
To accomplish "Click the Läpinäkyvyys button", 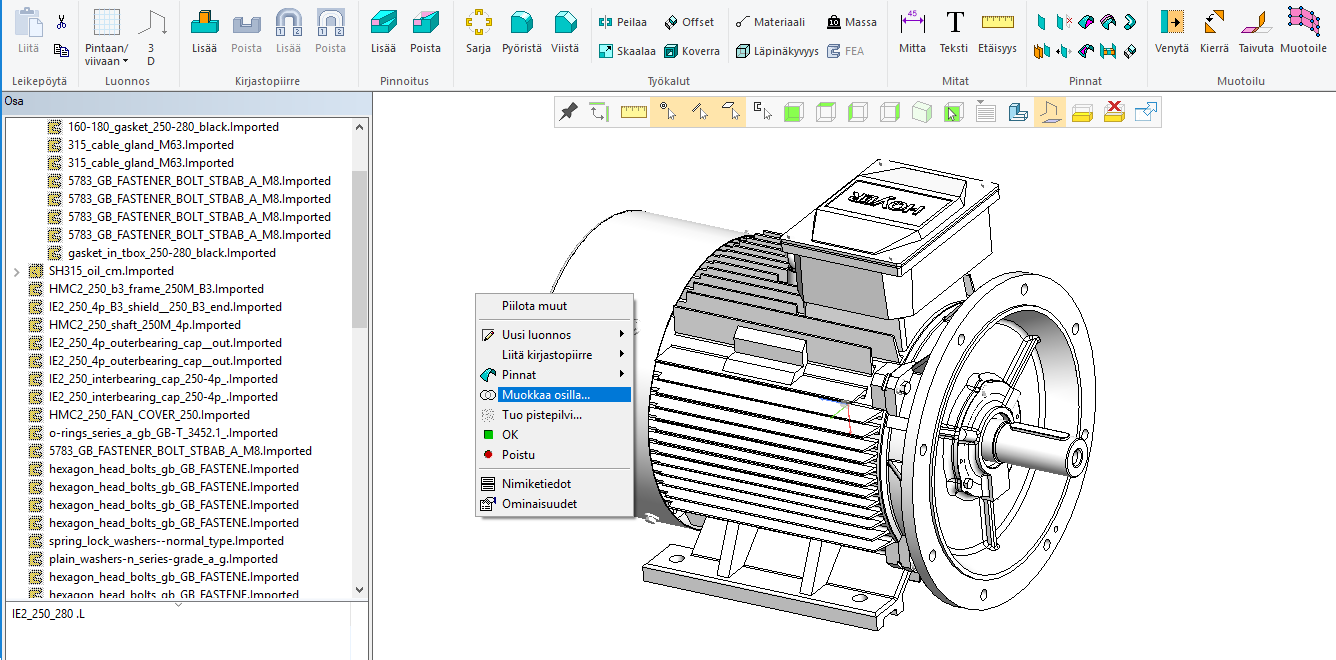I will [x=777, y=51].
